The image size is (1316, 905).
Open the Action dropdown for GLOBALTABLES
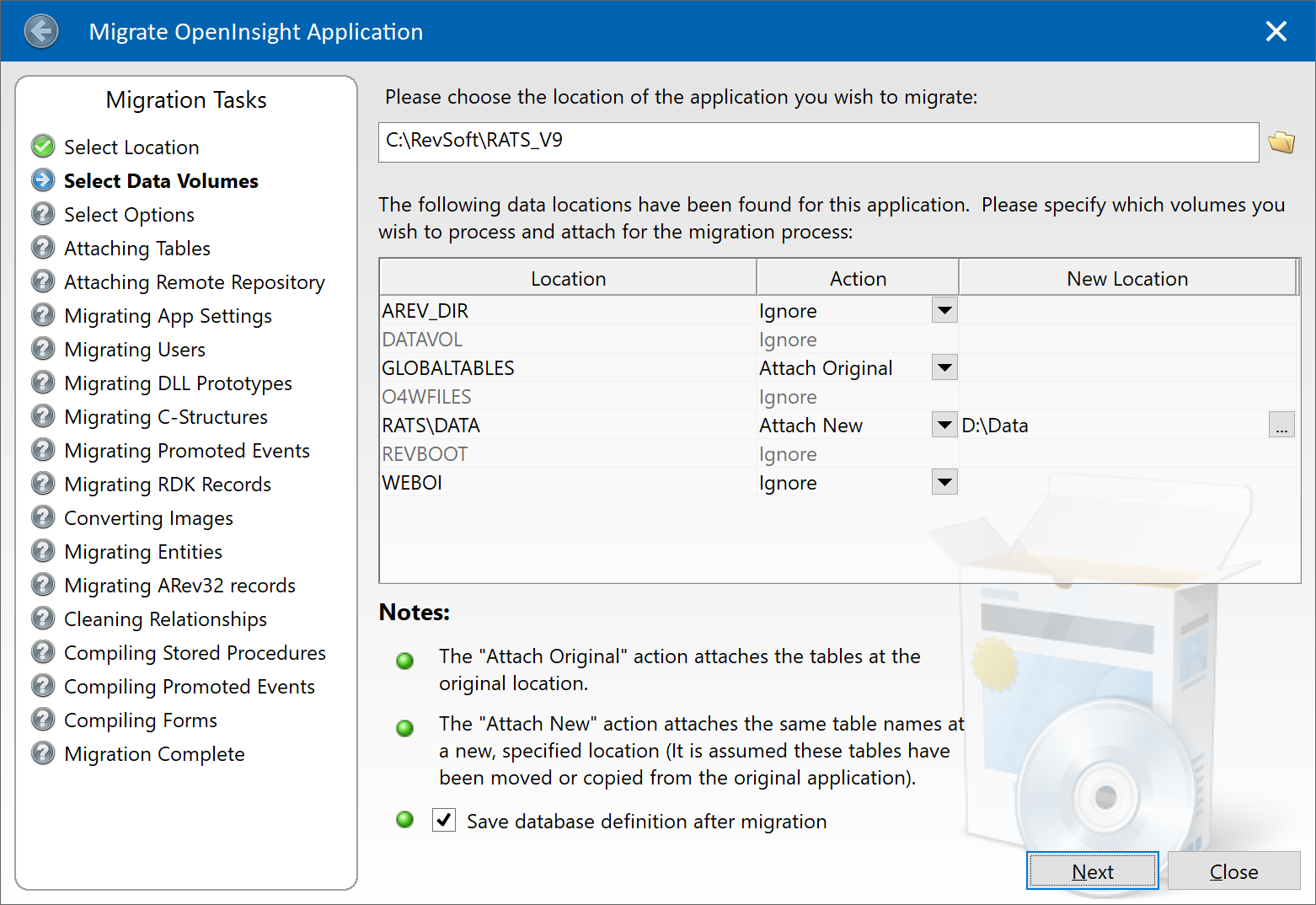(944, 368)
